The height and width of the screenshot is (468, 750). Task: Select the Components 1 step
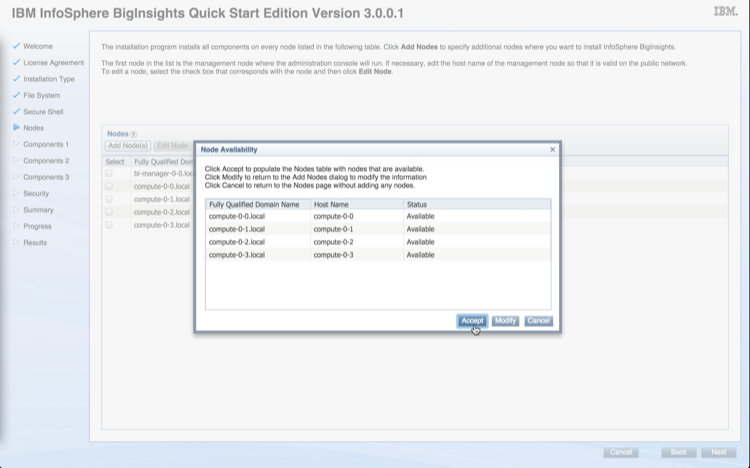coord(46,144)
